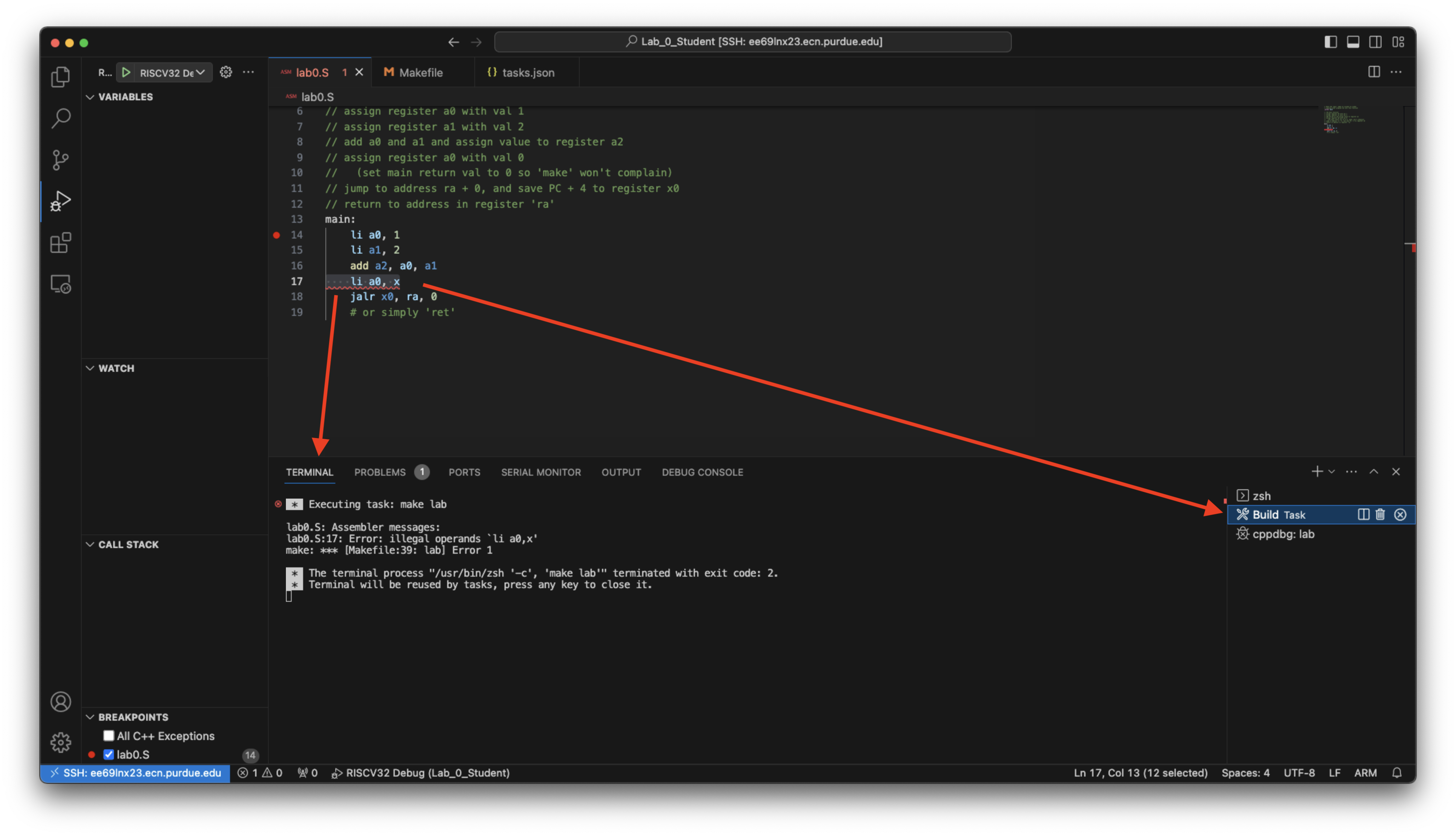Select the PORTS panel tab
The height and width of the screenshot is (836, 1456).
[464, 472]
